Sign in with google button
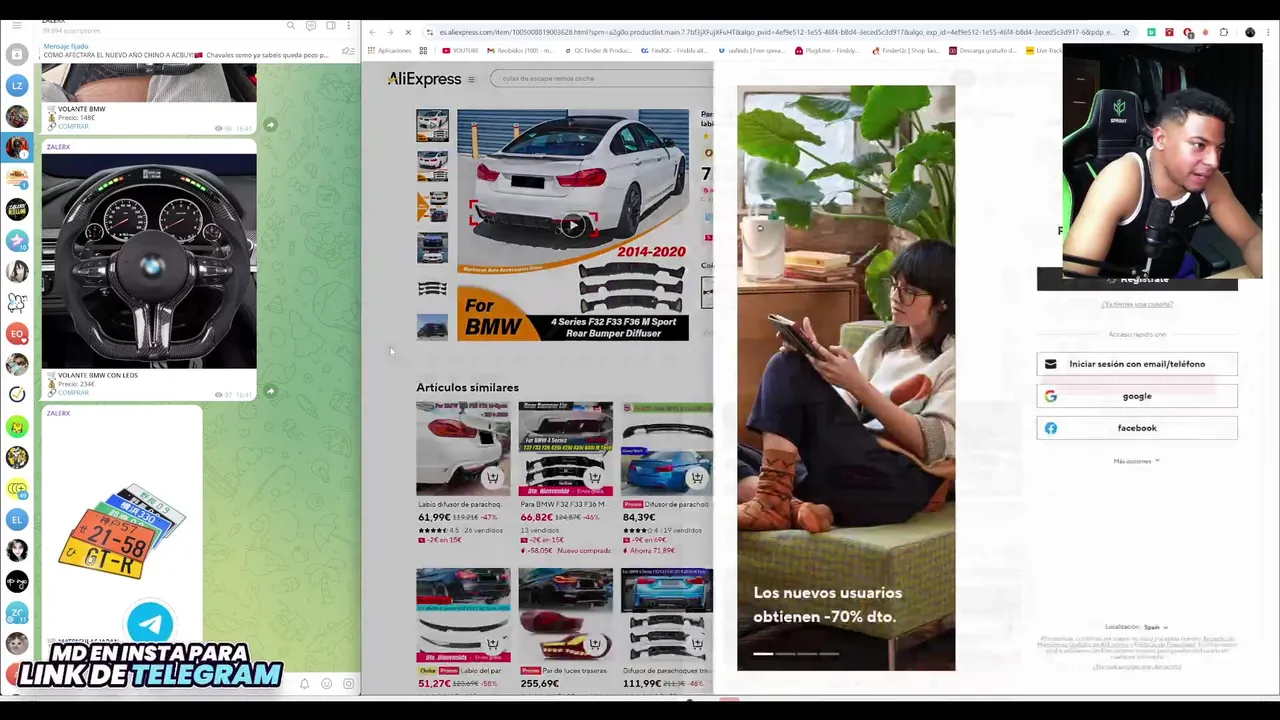 (1137, 396)
